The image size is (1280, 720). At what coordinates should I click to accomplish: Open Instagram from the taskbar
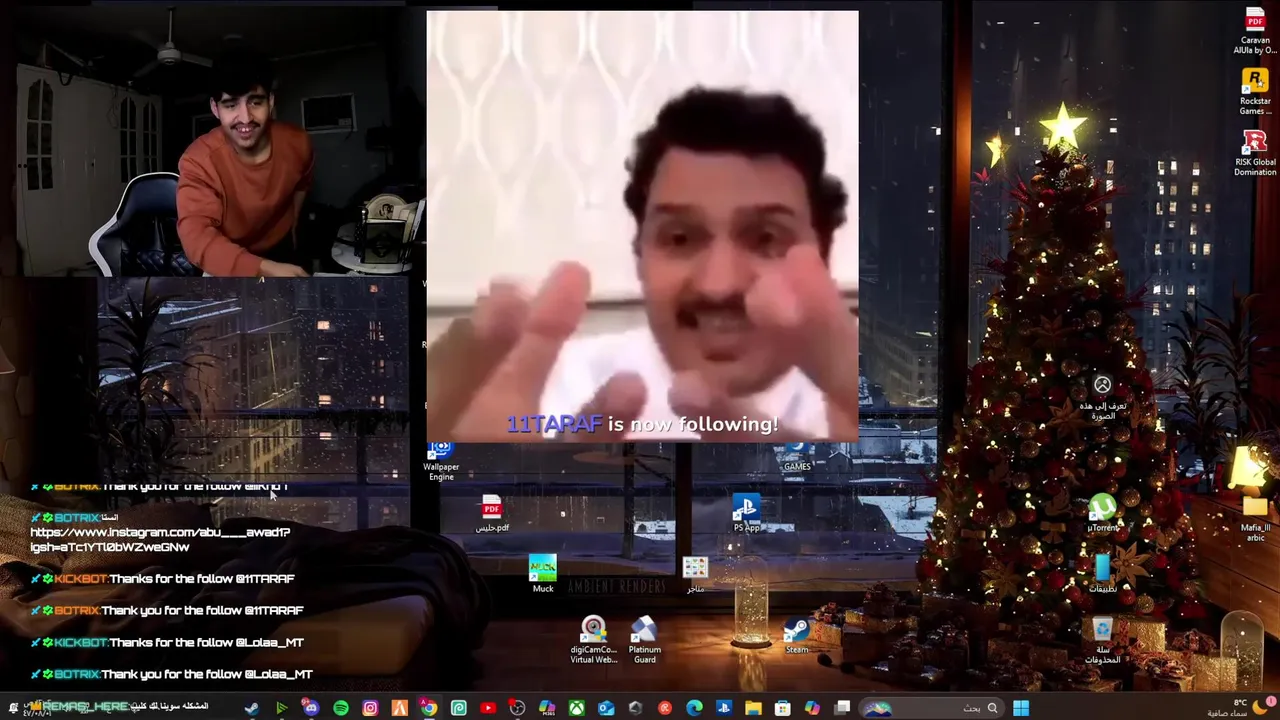coord(370,708)
